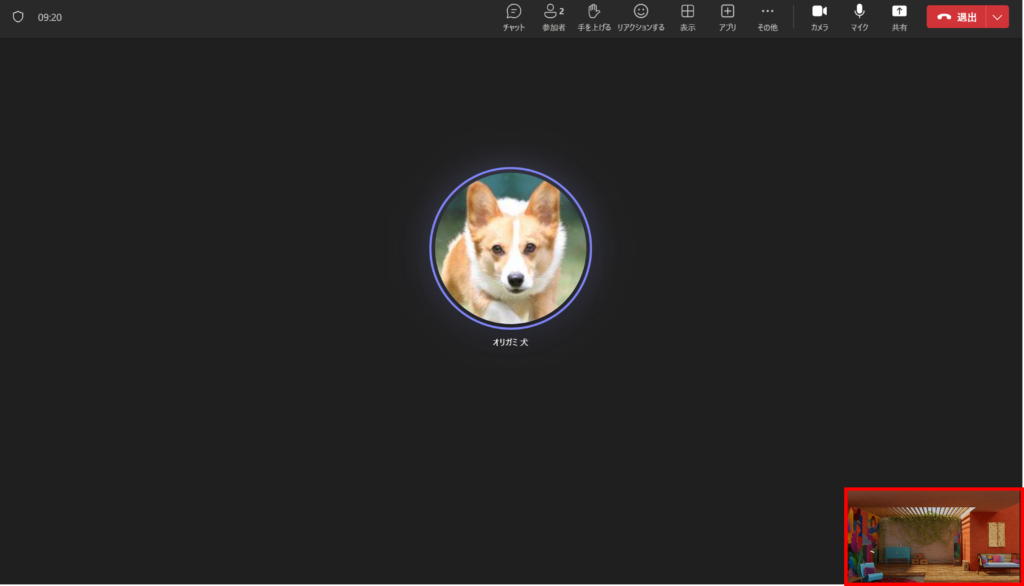The image size is (1024, 586).
Task: Click the 退出 leave text
Action: (x=966, y=17)
